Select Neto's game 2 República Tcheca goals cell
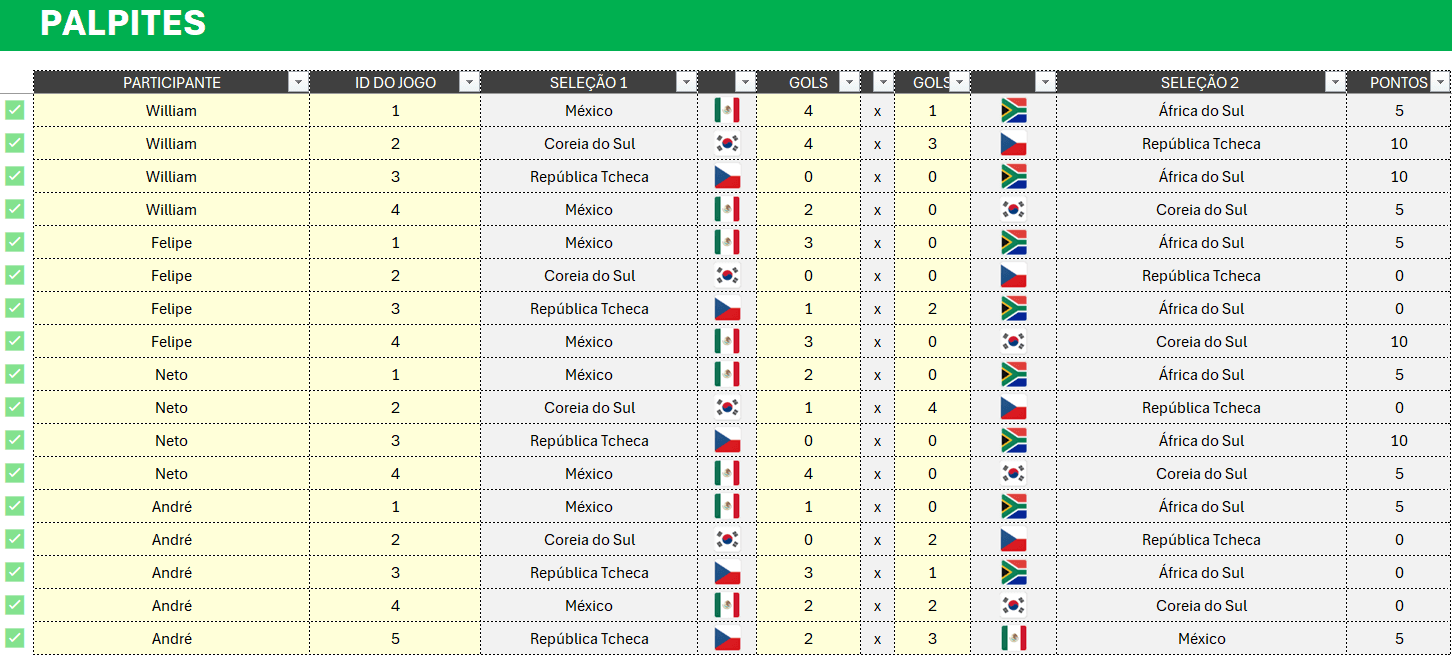Image resolution: width=1452 pixels, height=655 pixels. (932, 408)
